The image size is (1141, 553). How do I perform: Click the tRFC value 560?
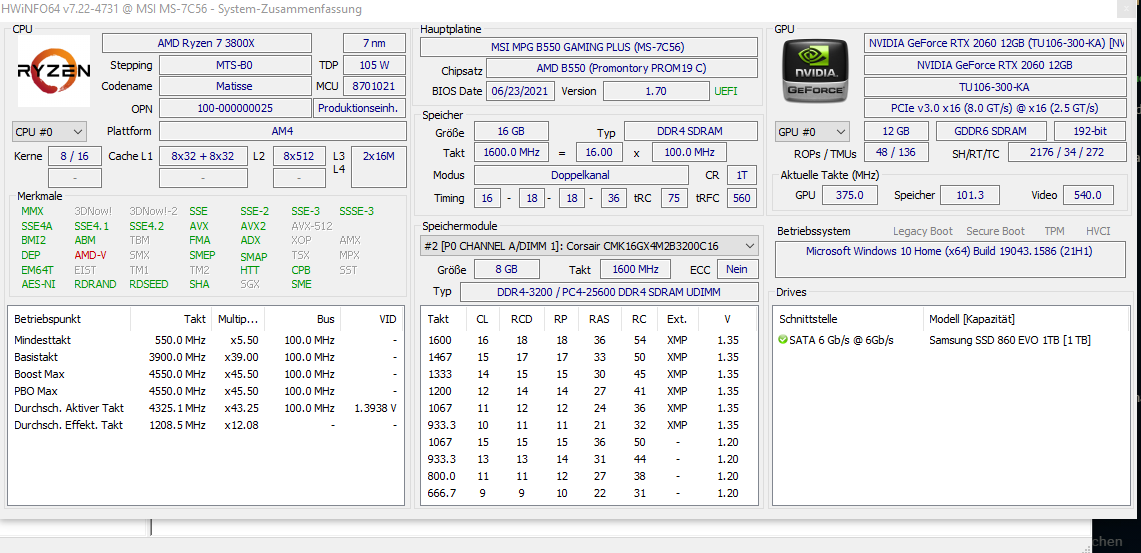[742, 198]
